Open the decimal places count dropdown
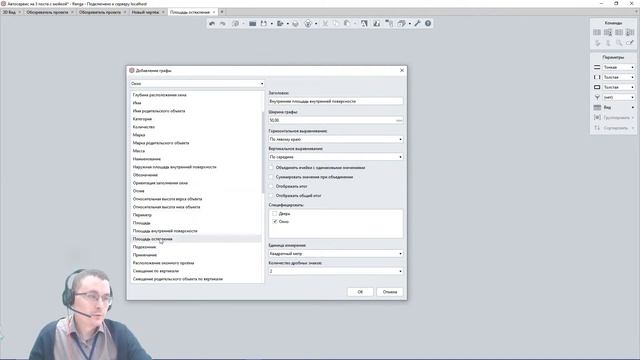 point(336,271)
